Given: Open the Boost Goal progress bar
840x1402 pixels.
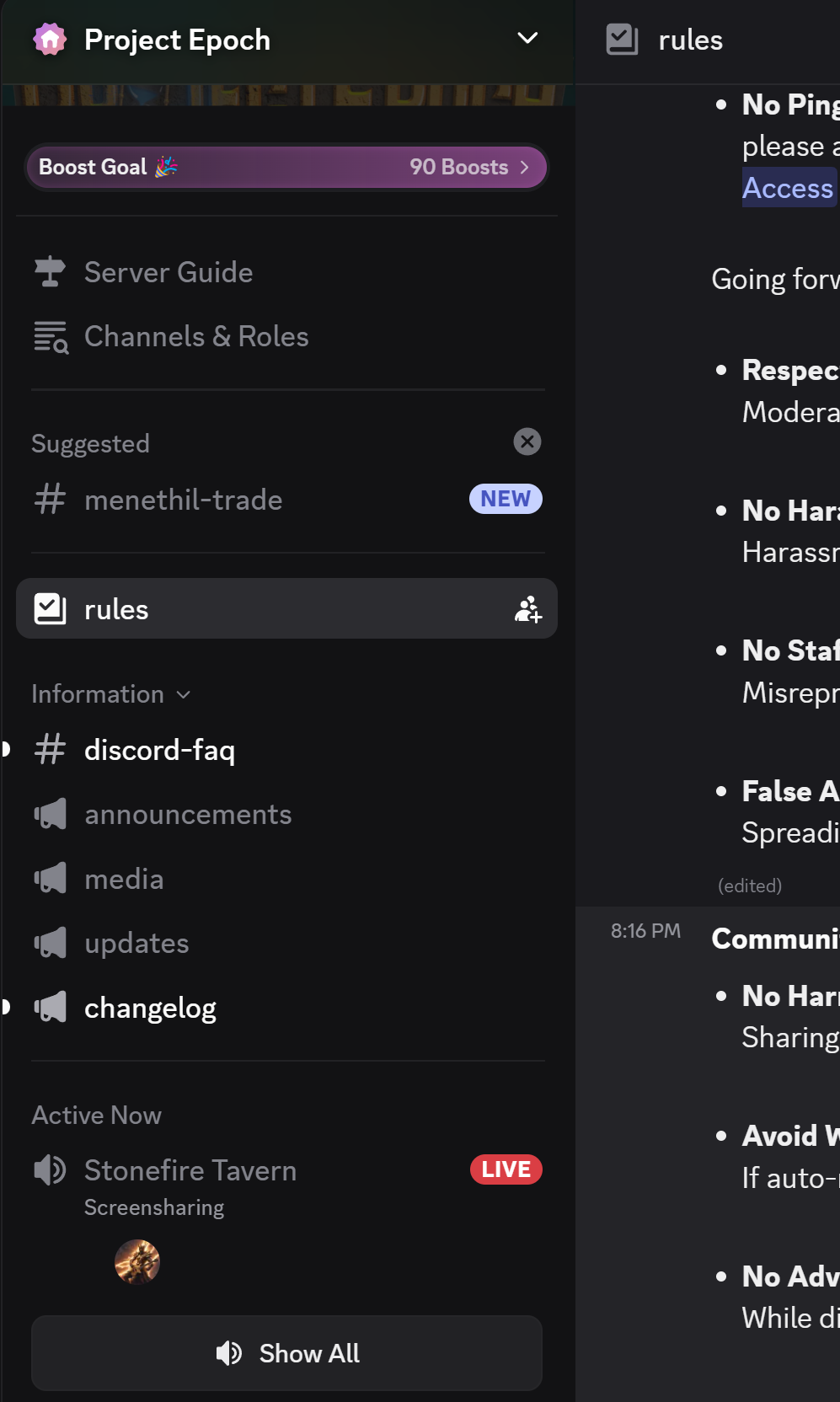Looking at the screenshot, I should click(x=286, y=167).
